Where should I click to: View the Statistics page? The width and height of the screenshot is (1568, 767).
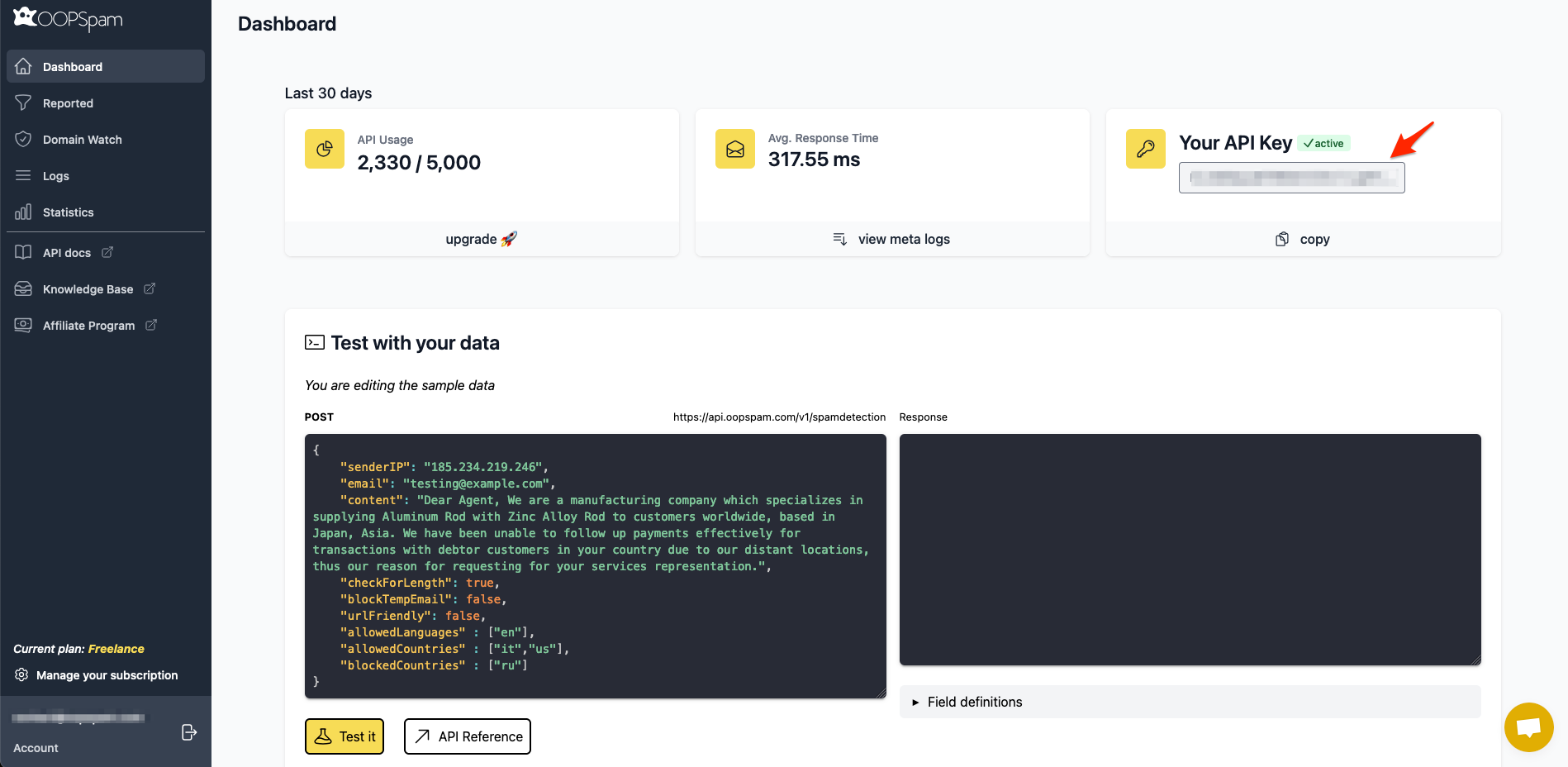(106, 212)
